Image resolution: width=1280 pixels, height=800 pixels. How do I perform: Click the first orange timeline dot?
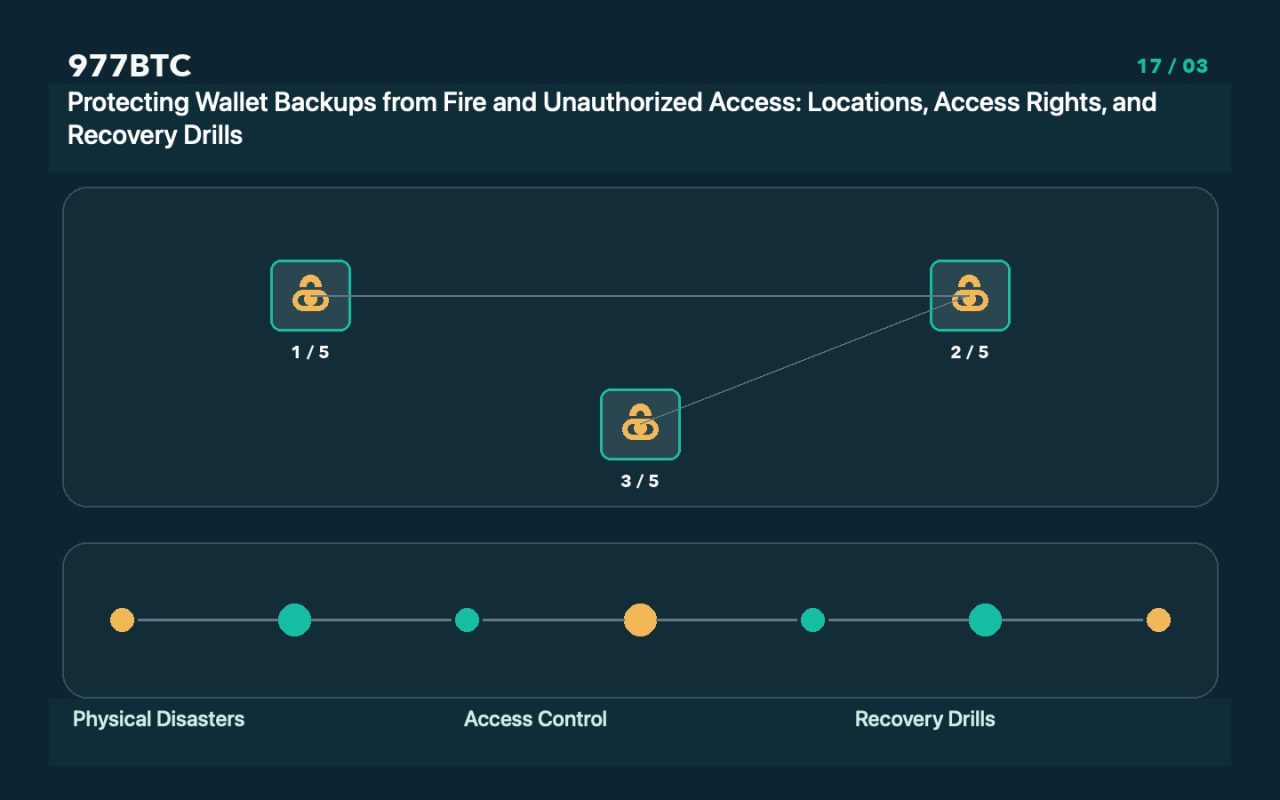pos(122,620)
